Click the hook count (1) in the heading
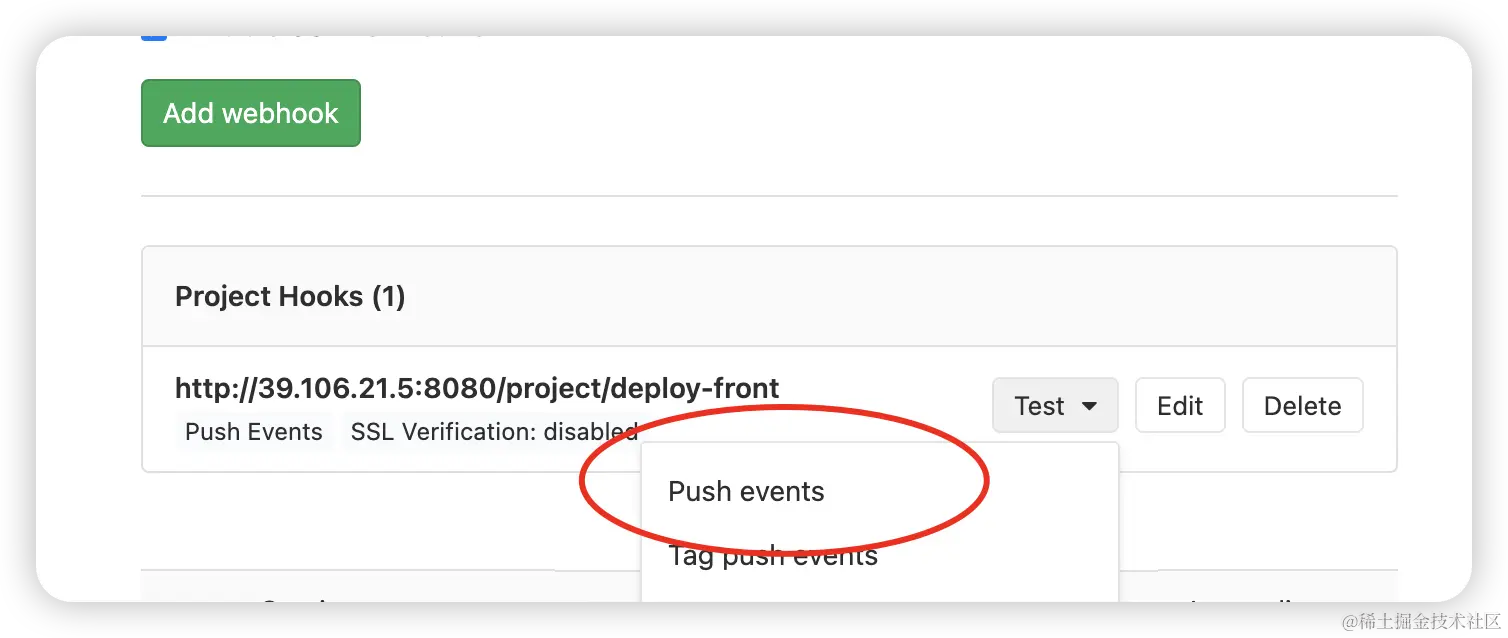The height and width of the screenshot is (638, 1508). click(388, 297)
